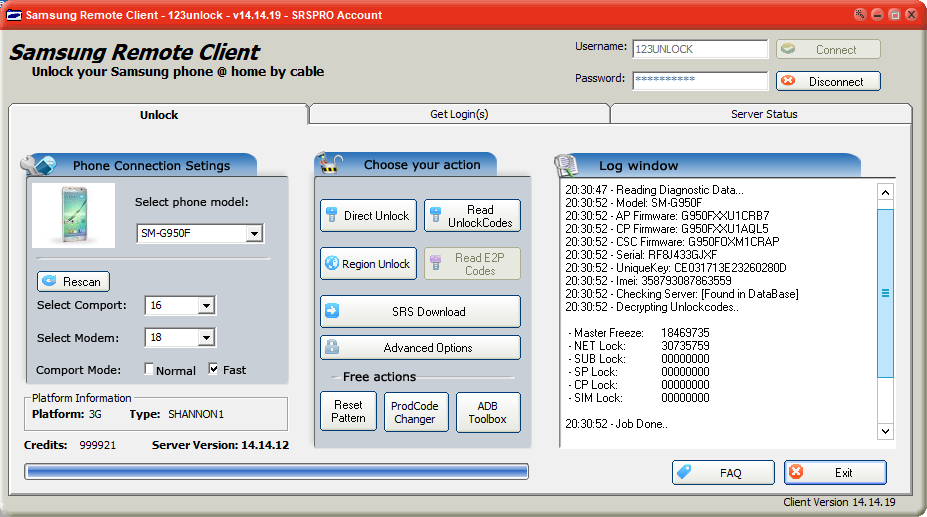The image size is (927, 517).
Task: Expand the Select Comport dropdown
Action: (x=206, y=306)
